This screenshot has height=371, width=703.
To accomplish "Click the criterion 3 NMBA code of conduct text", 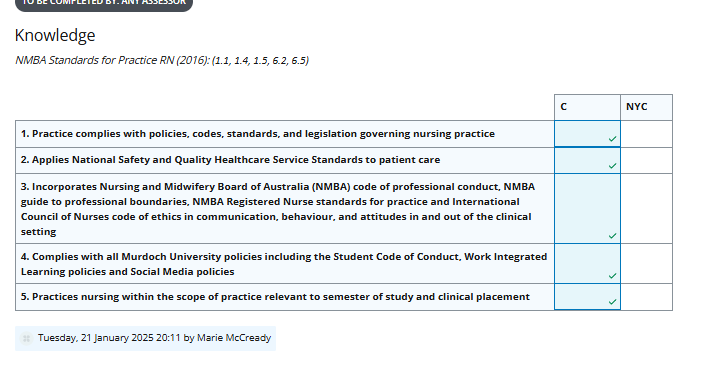I will tap(278, 209).
